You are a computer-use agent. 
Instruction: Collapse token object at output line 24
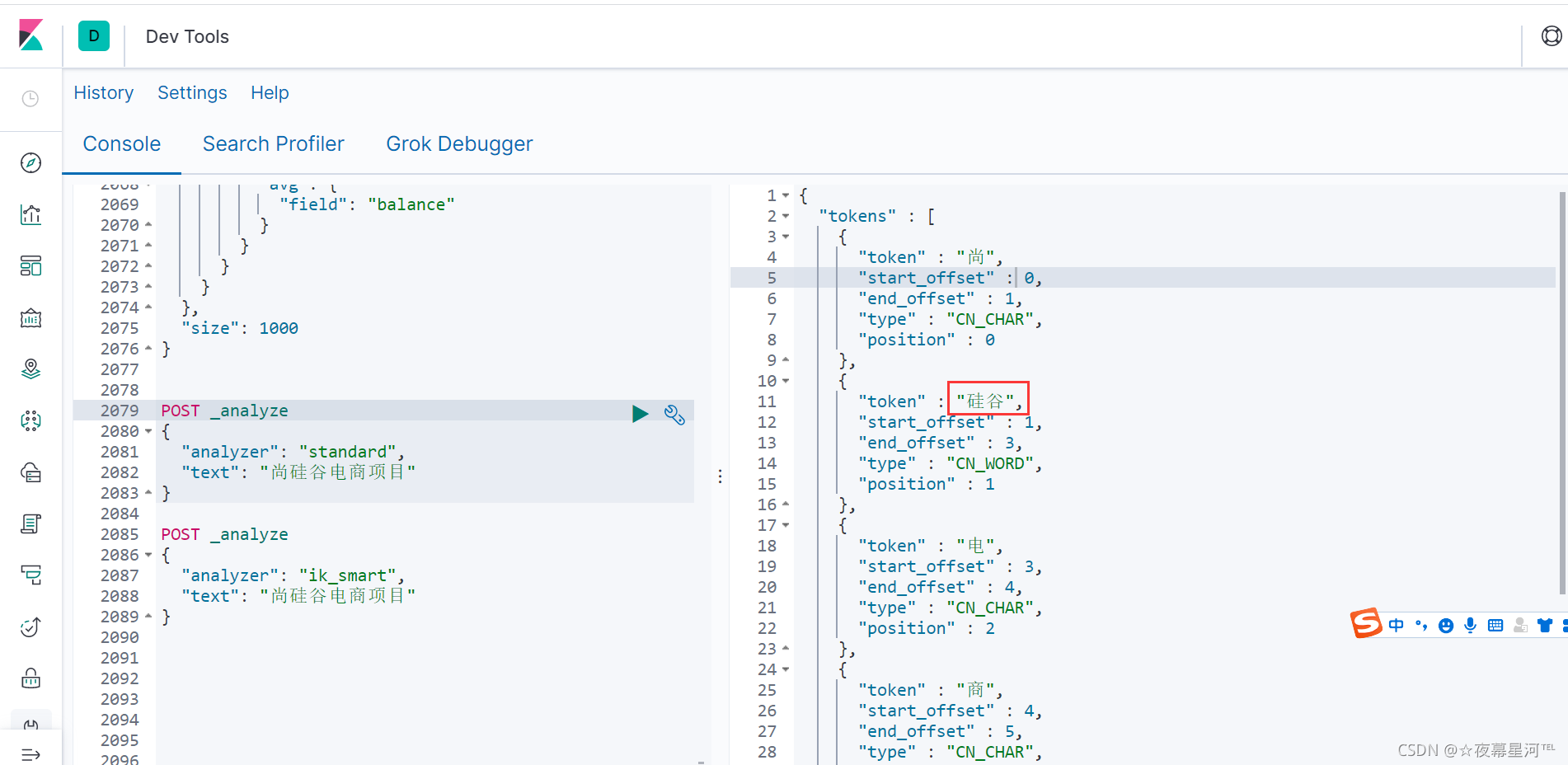pos(786,669)
